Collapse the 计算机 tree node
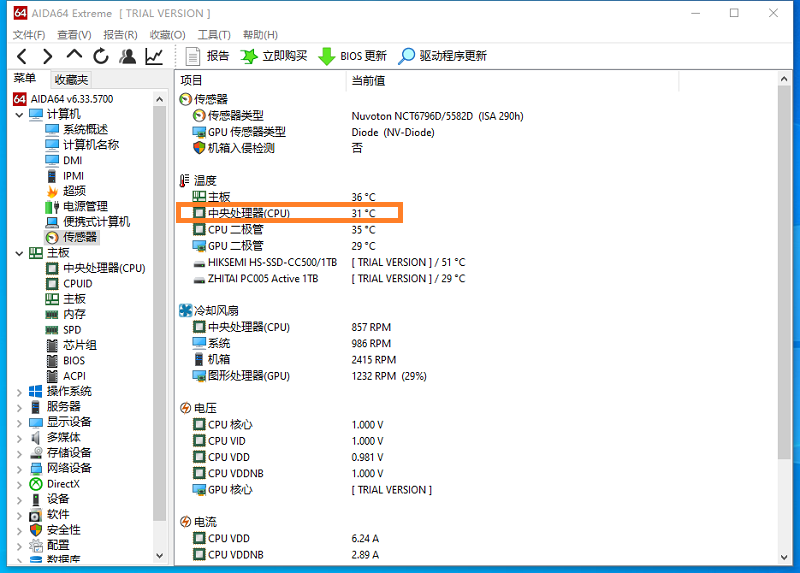 19,114
